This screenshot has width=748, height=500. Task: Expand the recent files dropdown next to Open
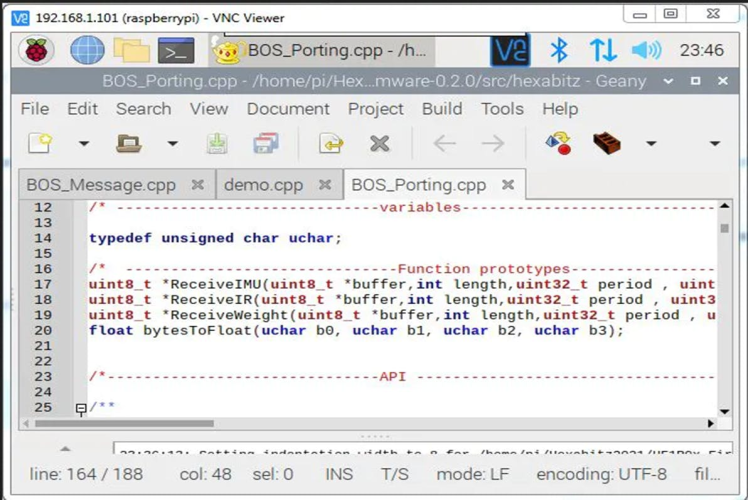pyautogui.click(x=172, y=144)
